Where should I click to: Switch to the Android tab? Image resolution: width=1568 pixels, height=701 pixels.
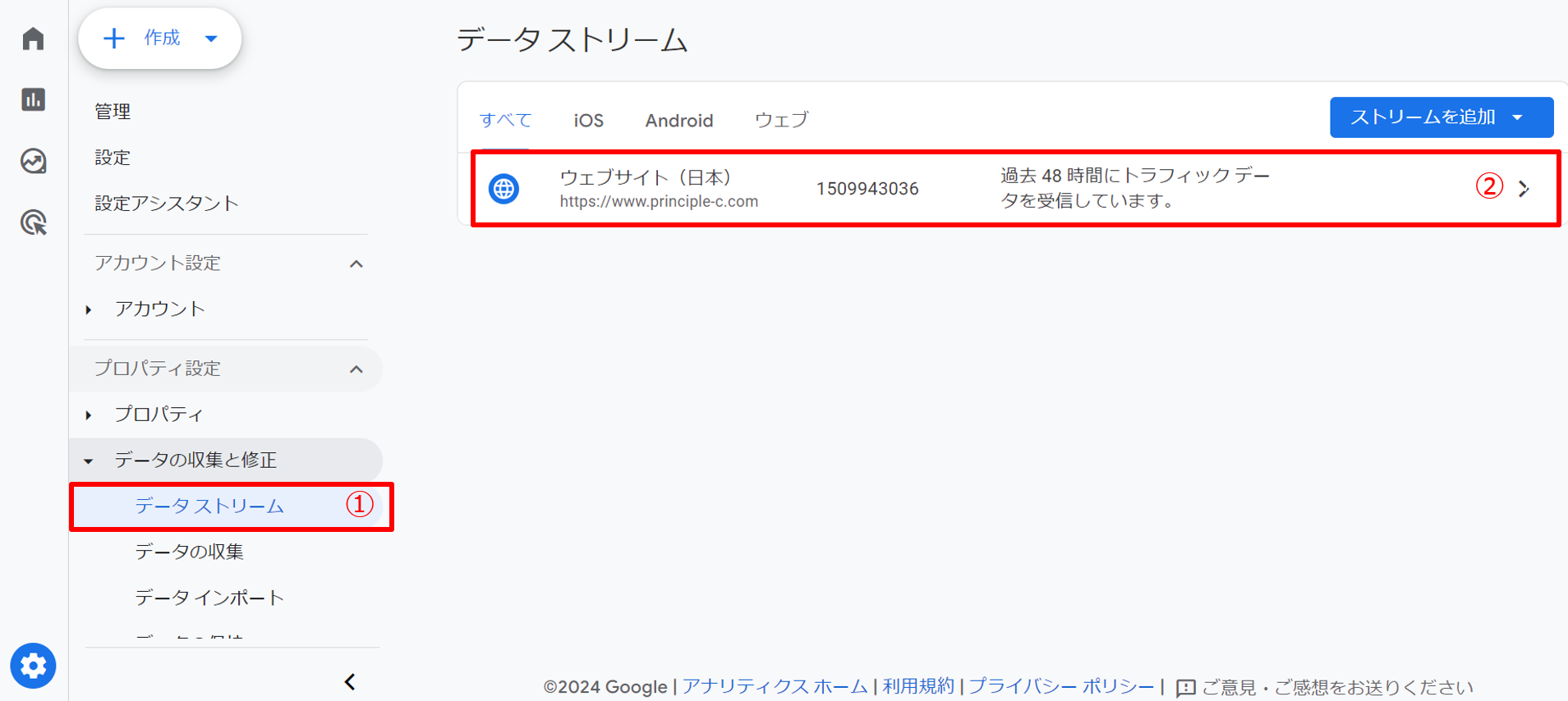[678, 121]
